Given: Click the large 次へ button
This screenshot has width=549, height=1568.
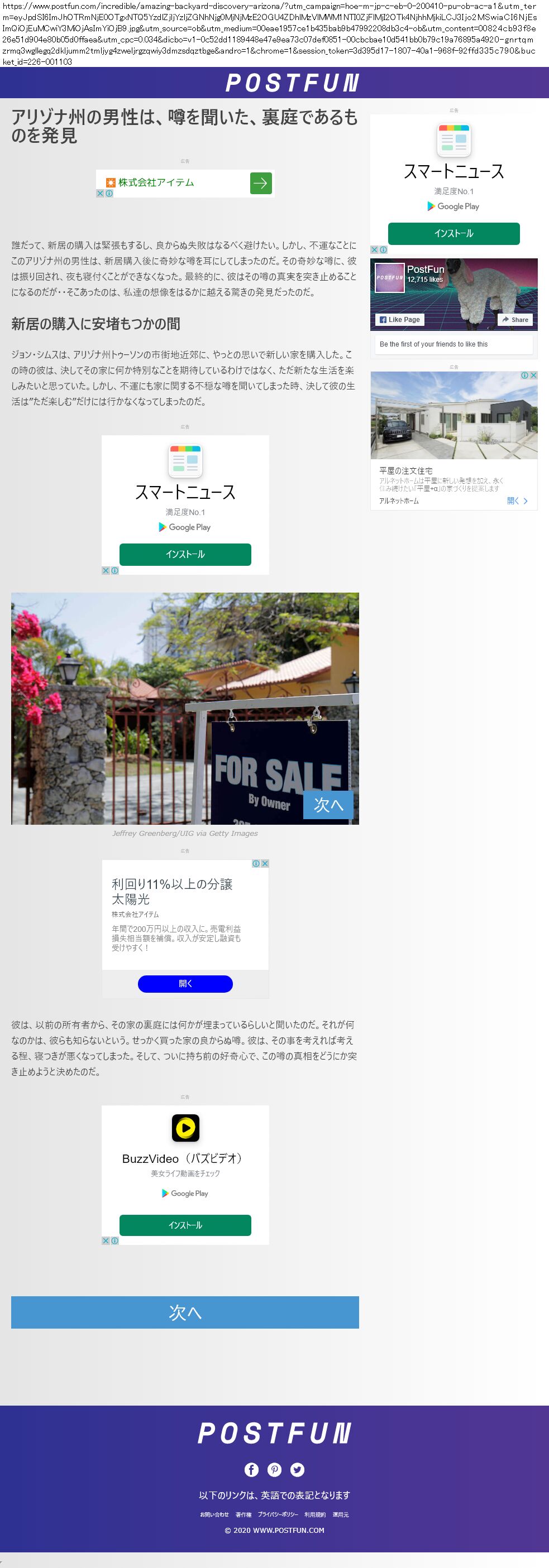Looking at the screenshot, I should coord(185,1312).
